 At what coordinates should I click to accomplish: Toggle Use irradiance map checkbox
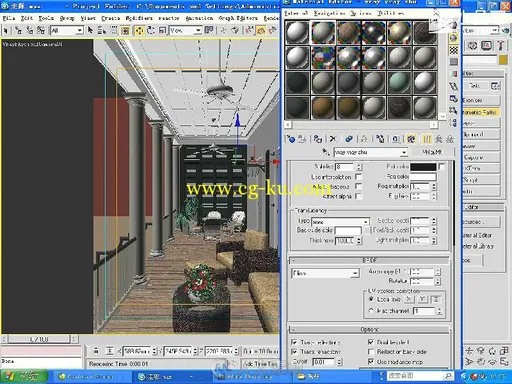pyautogui.click(x=371, y=361)
